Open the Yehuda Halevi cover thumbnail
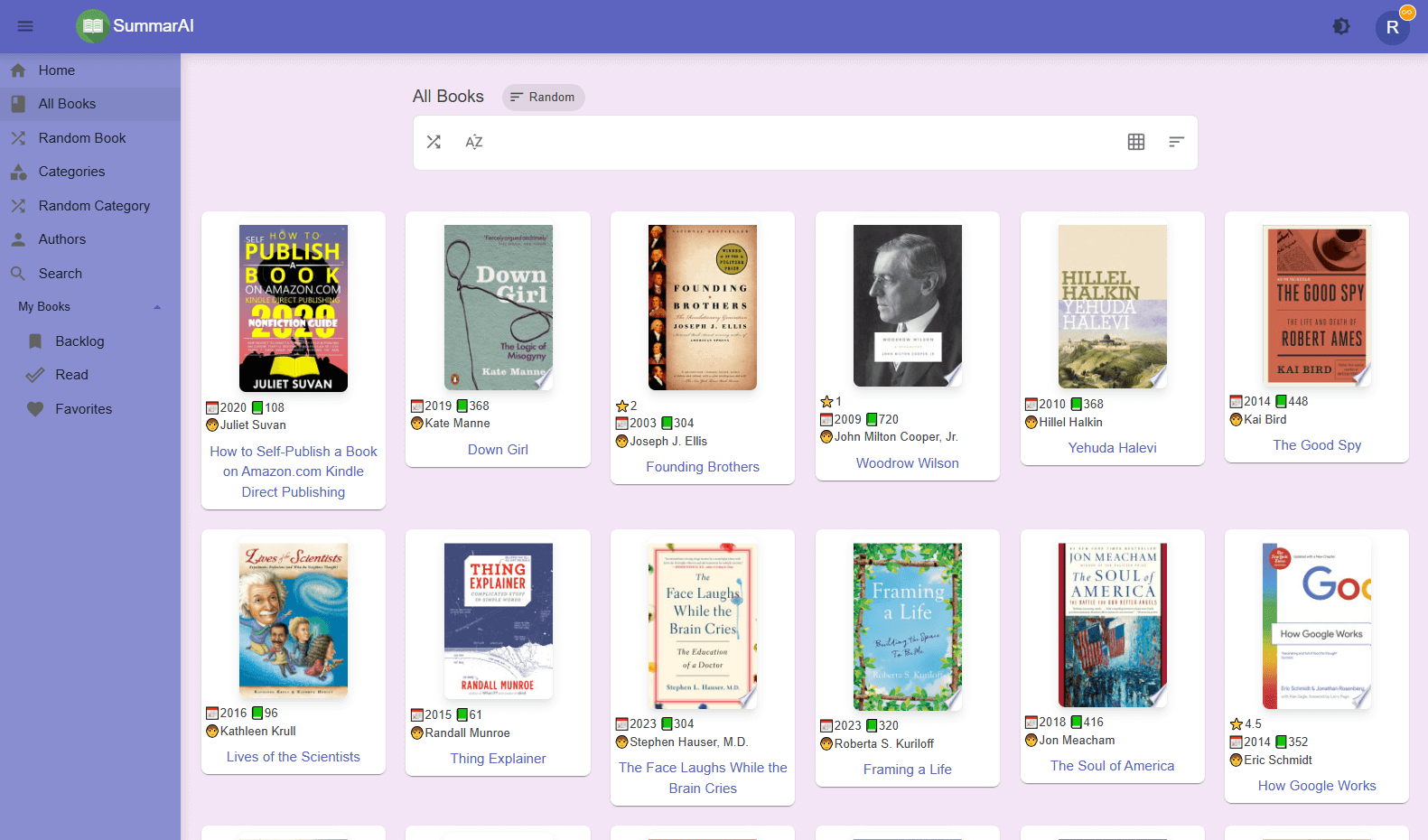This screenshot has width=1428, height=840. point(1113,306)
